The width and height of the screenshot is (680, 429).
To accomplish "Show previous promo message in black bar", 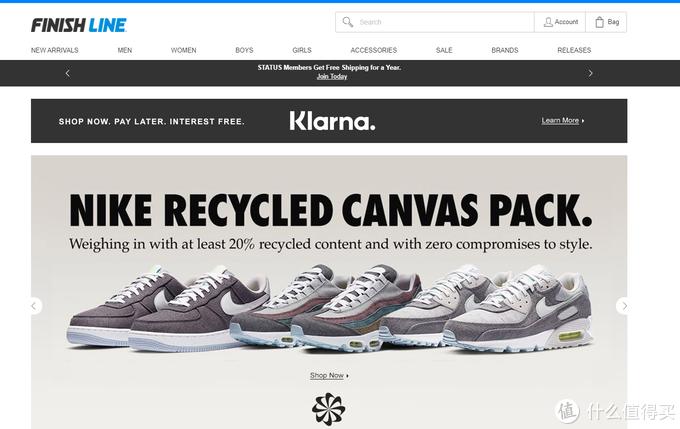I will [x=68, y=73].
